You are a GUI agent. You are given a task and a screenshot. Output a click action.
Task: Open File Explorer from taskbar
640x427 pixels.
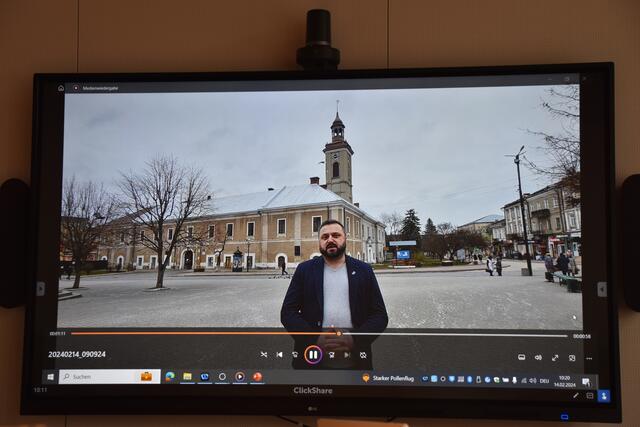click(x=187, y=377)
